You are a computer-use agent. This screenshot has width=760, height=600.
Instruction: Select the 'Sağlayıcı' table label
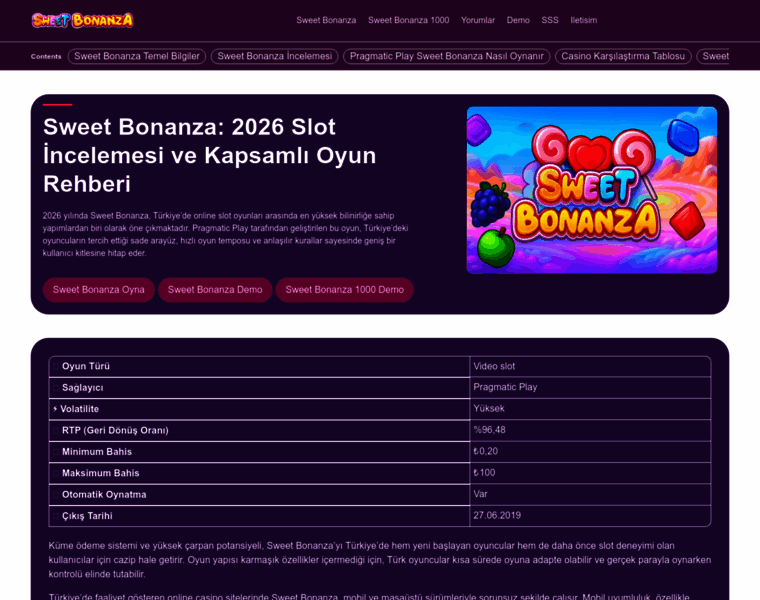pyautogui.click(x=82, y=388)
